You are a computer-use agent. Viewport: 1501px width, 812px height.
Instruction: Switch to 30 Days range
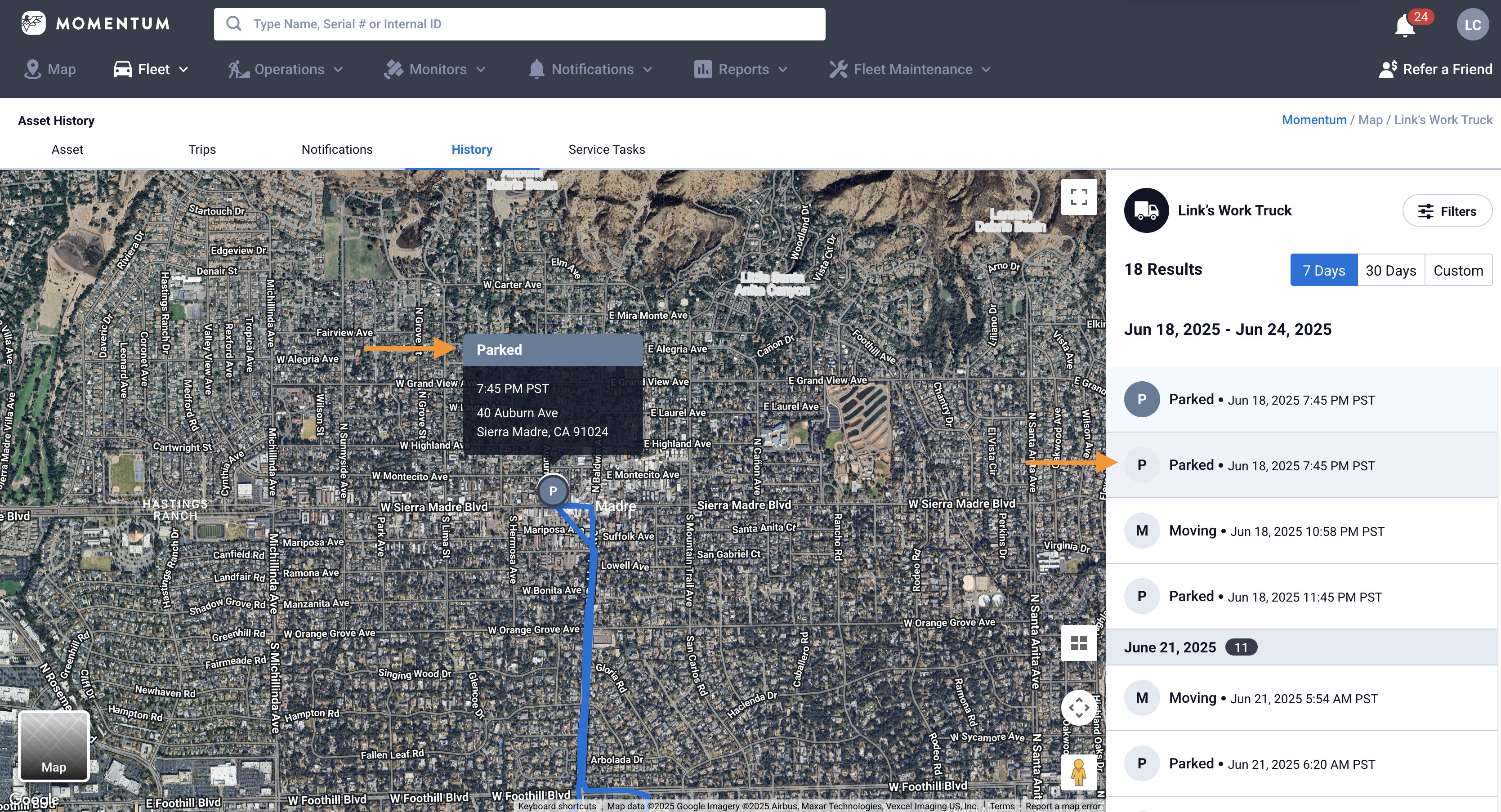pos(1390,270)
